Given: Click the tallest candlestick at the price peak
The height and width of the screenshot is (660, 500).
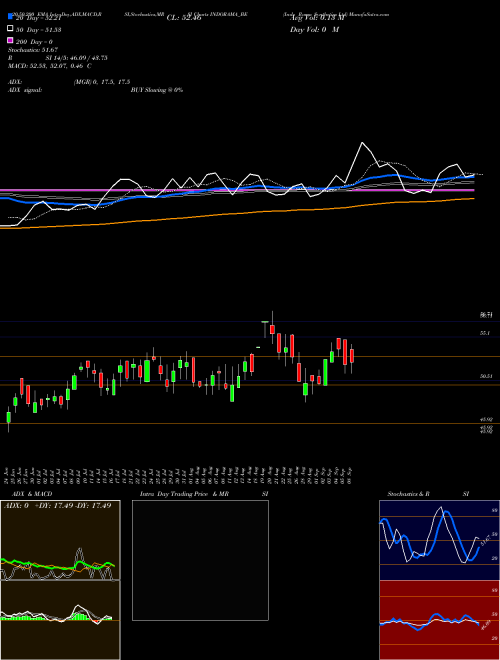Looking at the screenshot, I should [272, 327].
